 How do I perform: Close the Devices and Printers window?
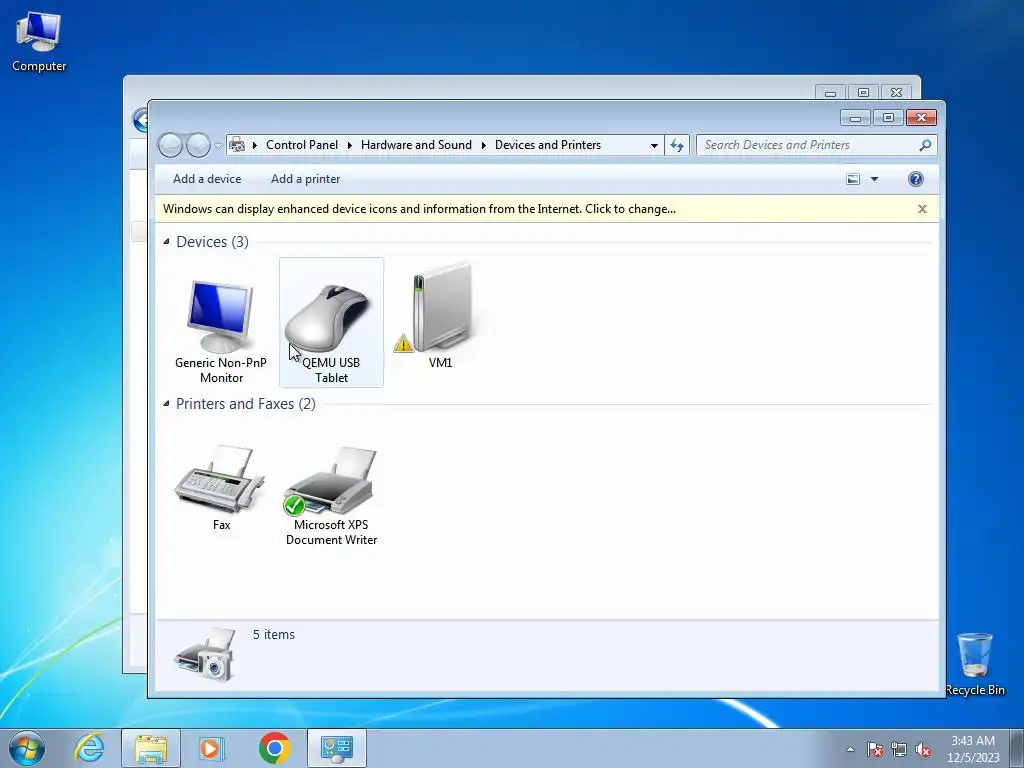pyautogui.click(x=921, y=118)
